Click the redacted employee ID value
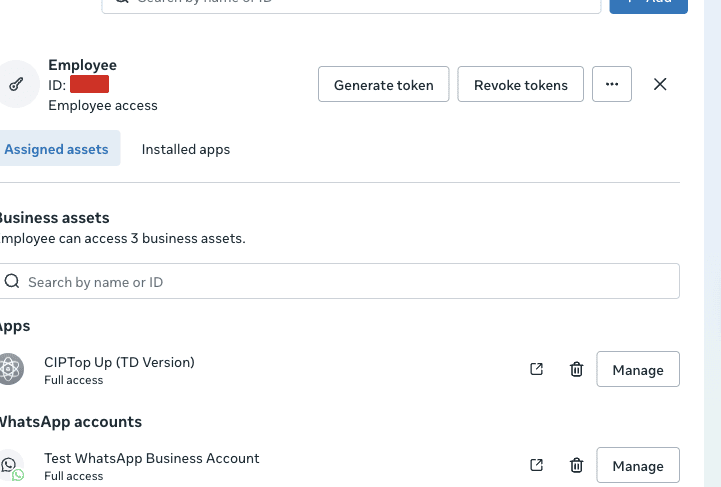Viewport: 721px width, 487px height. 90,84
